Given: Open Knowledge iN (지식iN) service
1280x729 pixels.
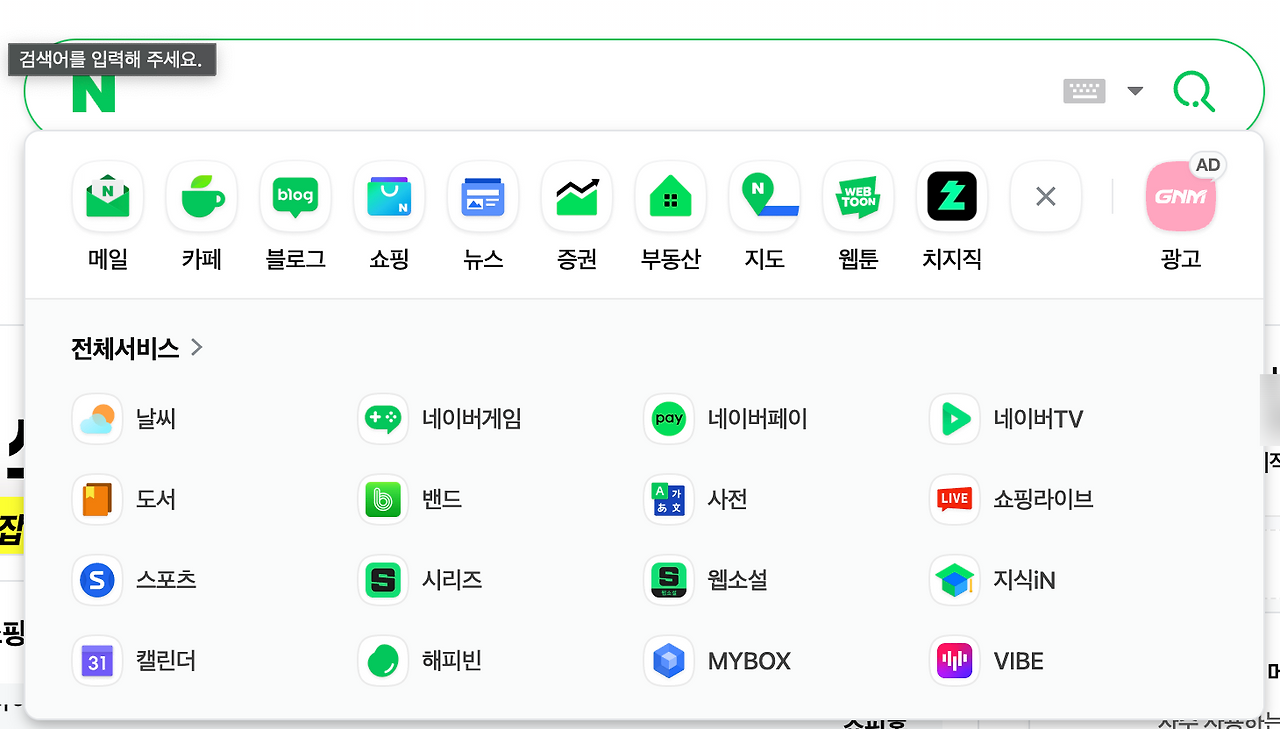Looking at the screenshot, I should click(x=993, y=580).
